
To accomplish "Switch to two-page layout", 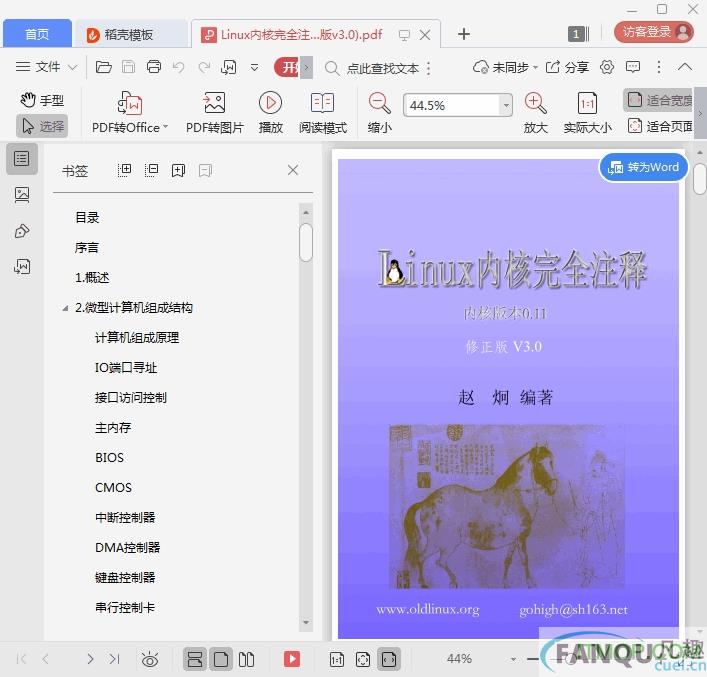I will (x=246, y=659).
